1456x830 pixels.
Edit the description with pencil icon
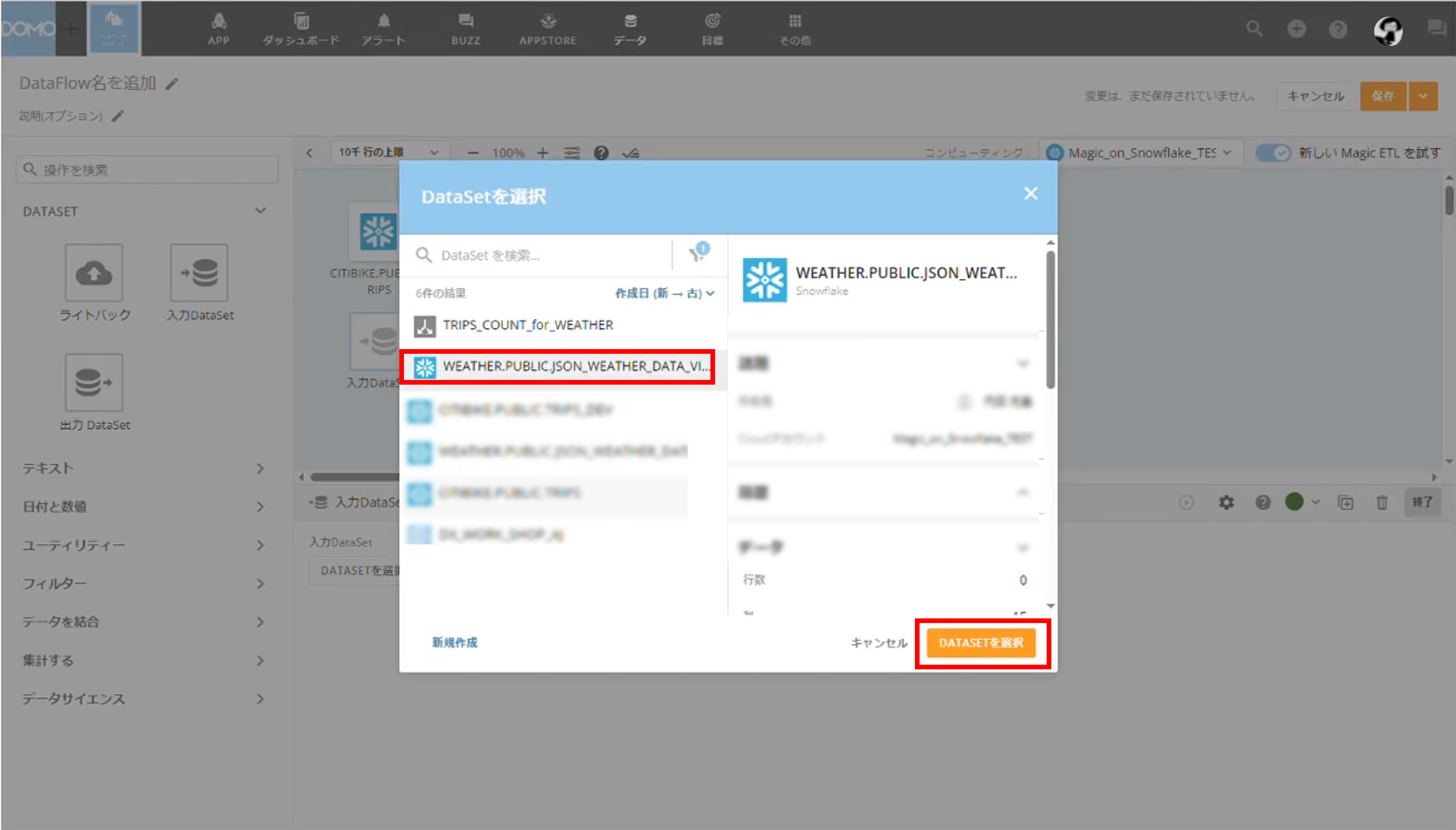pyautogui.click(x=117, y=116)
